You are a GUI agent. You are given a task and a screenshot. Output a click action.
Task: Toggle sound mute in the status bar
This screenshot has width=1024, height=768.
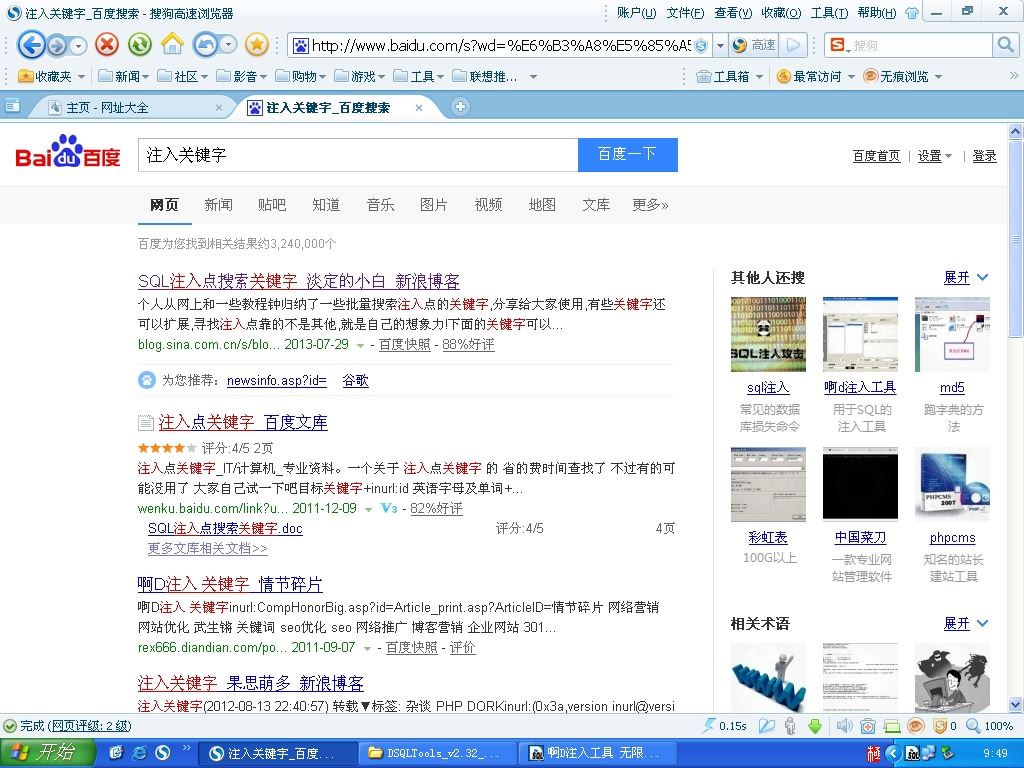point(844,726)
